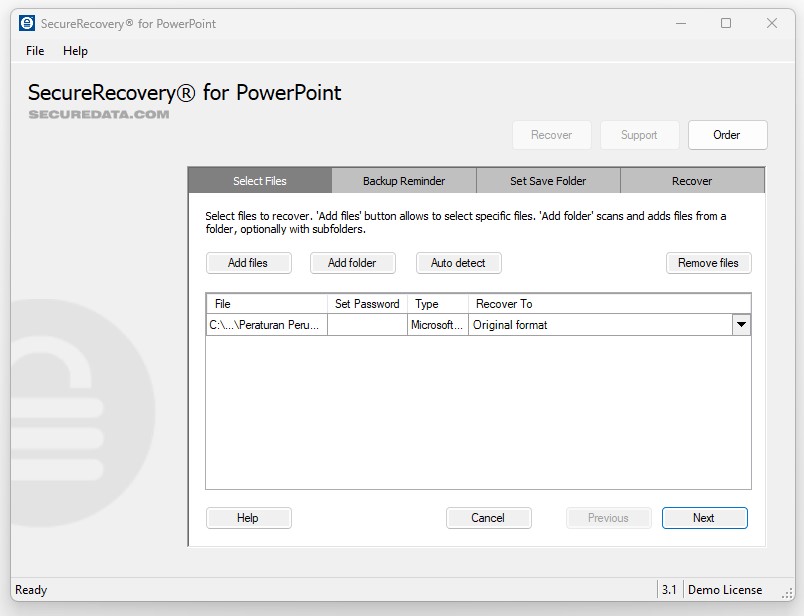Open the Help dialog button
Image resolution: width=804 pixels, height=616 pixels.
[x=248, y=518]
